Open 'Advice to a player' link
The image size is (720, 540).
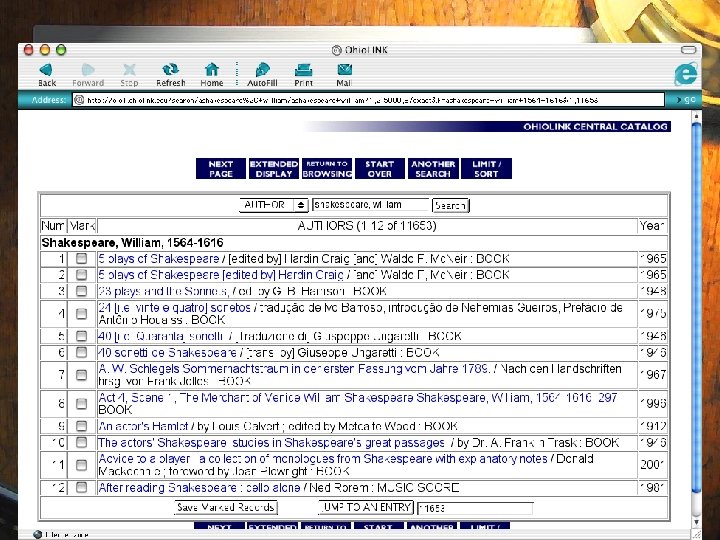(322, 459)
